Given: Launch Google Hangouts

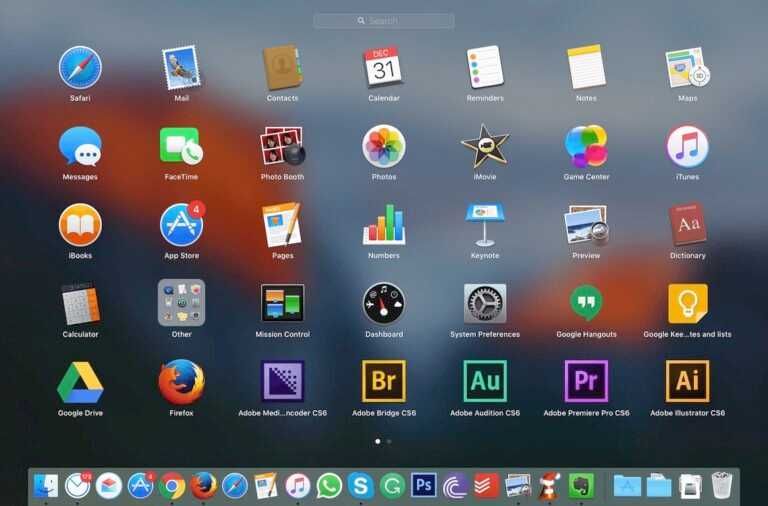Looking at the screenshot, I should (586, 303).
